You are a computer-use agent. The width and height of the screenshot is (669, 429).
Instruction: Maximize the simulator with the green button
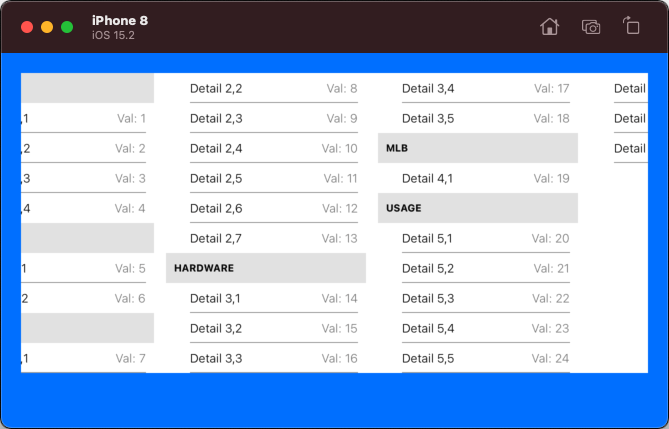point(67,27)
